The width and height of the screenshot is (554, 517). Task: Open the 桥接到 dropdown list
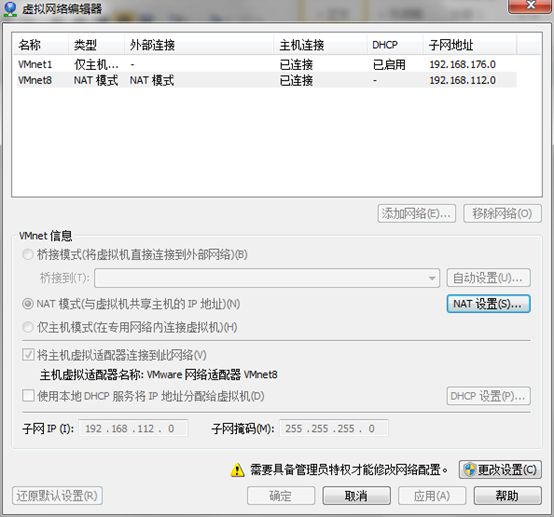[x=267, y=278]
